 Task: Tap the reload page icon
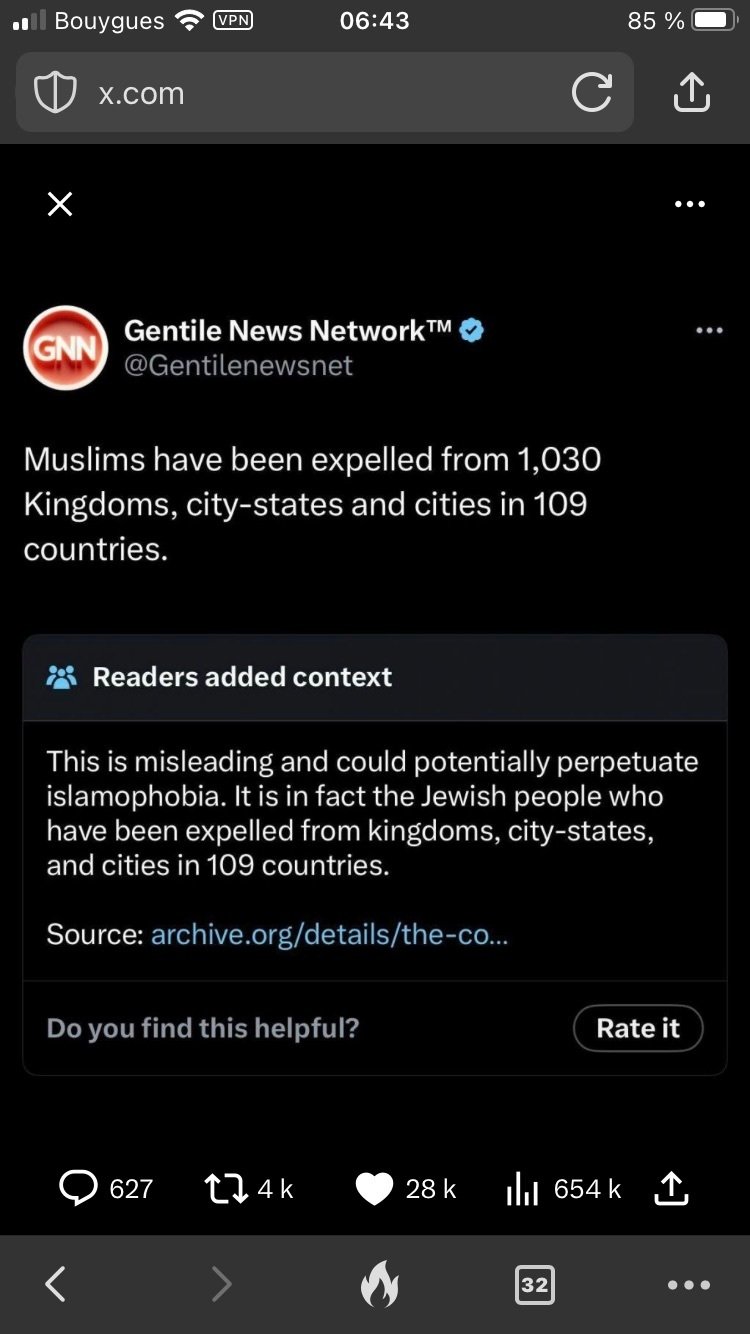(x=591, y=93)
